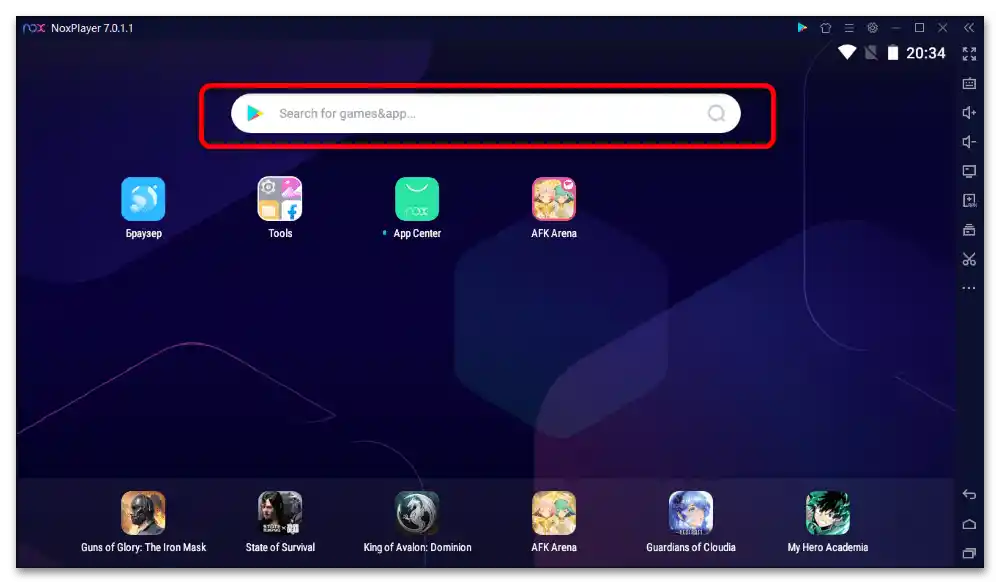The height and width of the screenshot is (584, 1000).
Task: Toggle fullscreen mode in sidebar
Action: pyautogui.click(x=969, y=54)
